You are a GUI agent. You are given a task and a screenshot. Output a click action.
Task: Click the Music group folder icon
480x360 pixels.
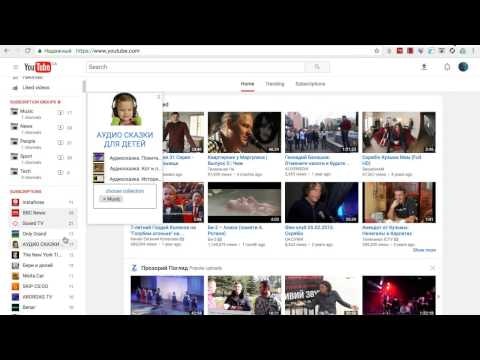coord(14,112)
